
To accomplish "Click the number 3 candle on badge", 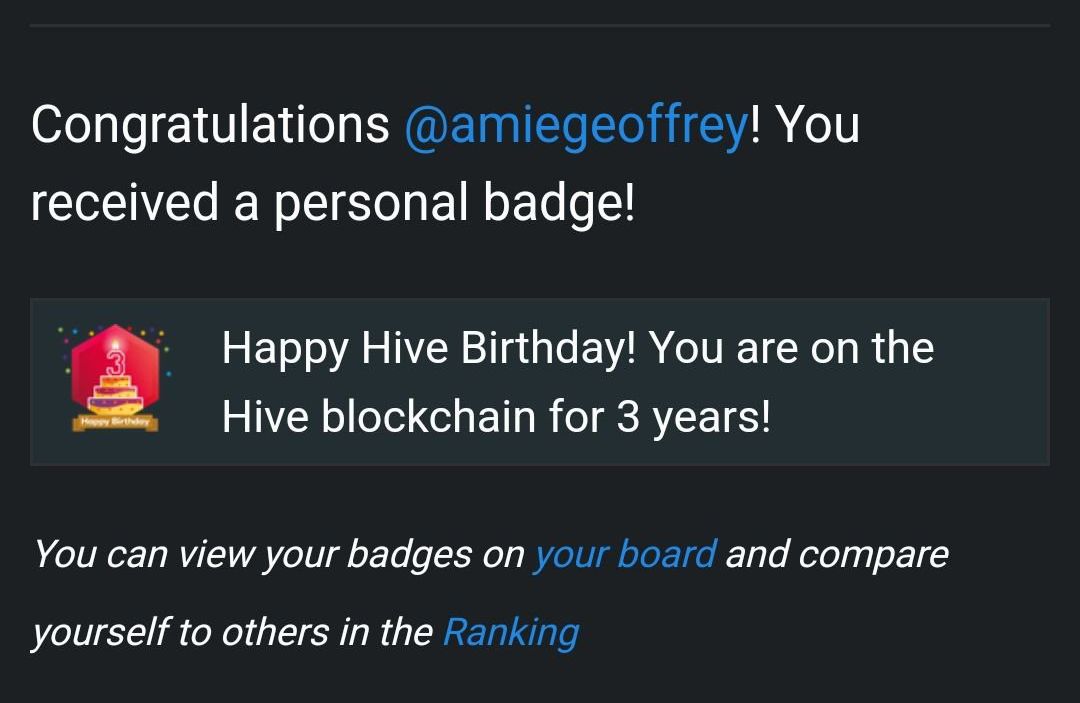I will tap(115, 358).
